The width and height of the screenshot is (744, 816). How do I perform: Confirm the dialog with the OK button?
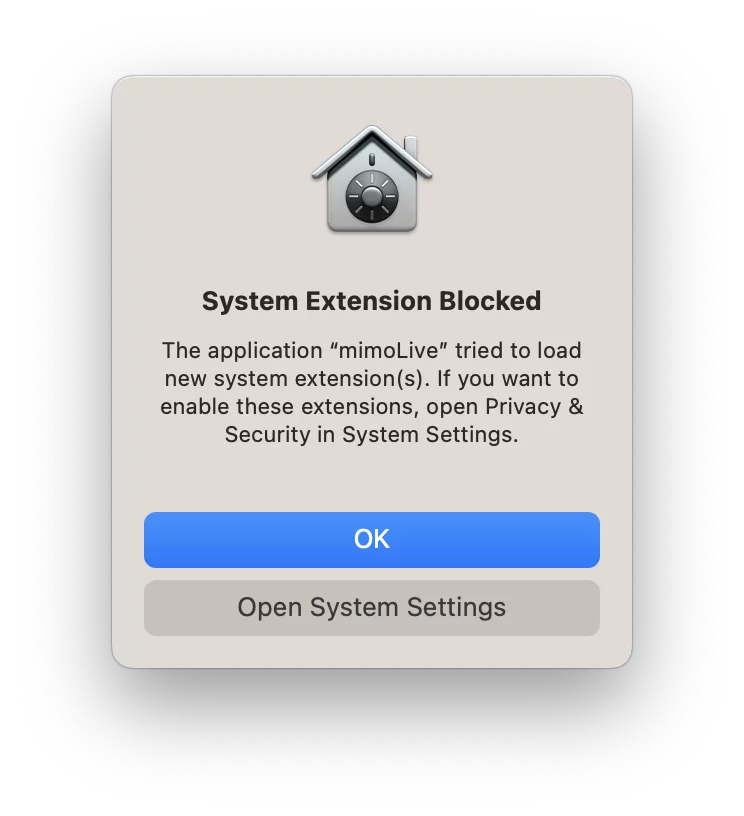pyautogui.click(x=371, y=540)
